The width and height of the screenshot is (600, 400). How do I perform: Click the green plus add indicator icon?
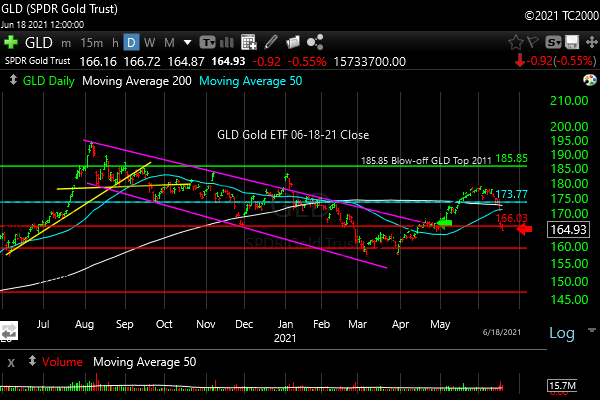(x=10, y=43)
